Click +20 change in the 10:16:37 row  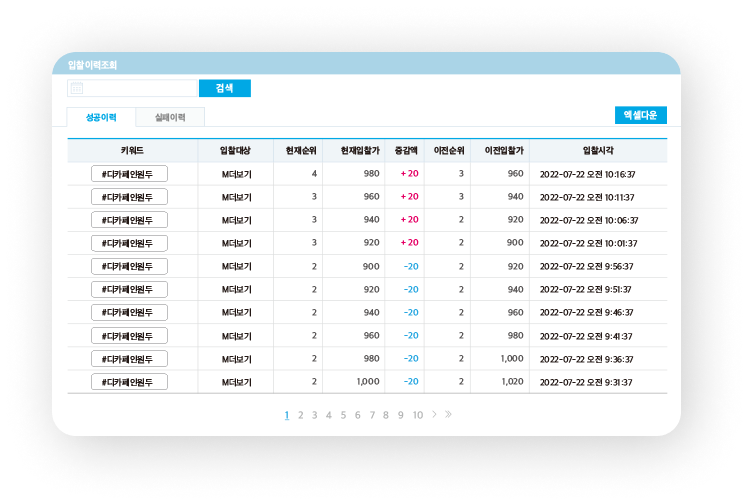(409, 173)
